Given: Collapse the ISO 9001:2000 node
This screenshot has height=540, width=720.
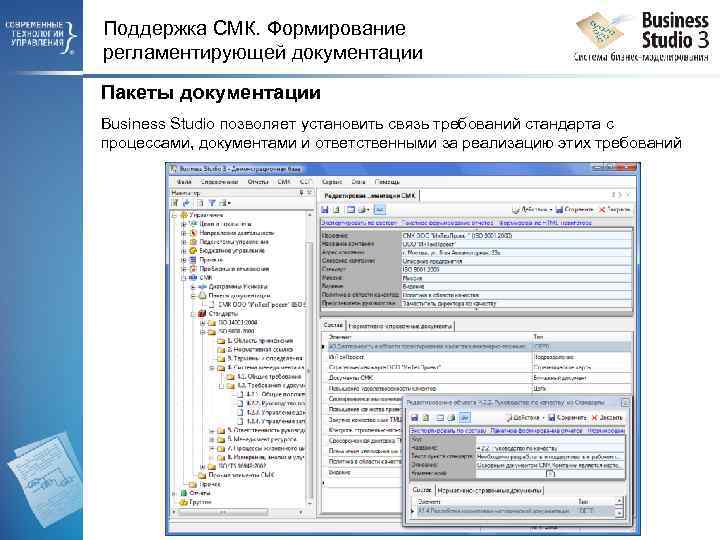Looking at the screenshot, I should pos(202,332).
